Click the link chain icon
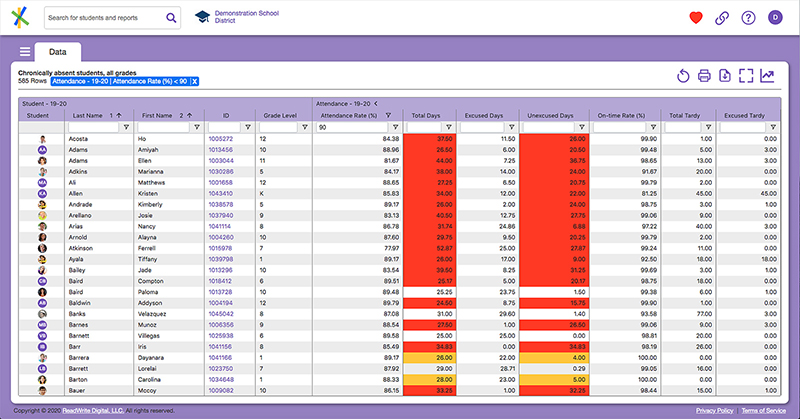 722,18
